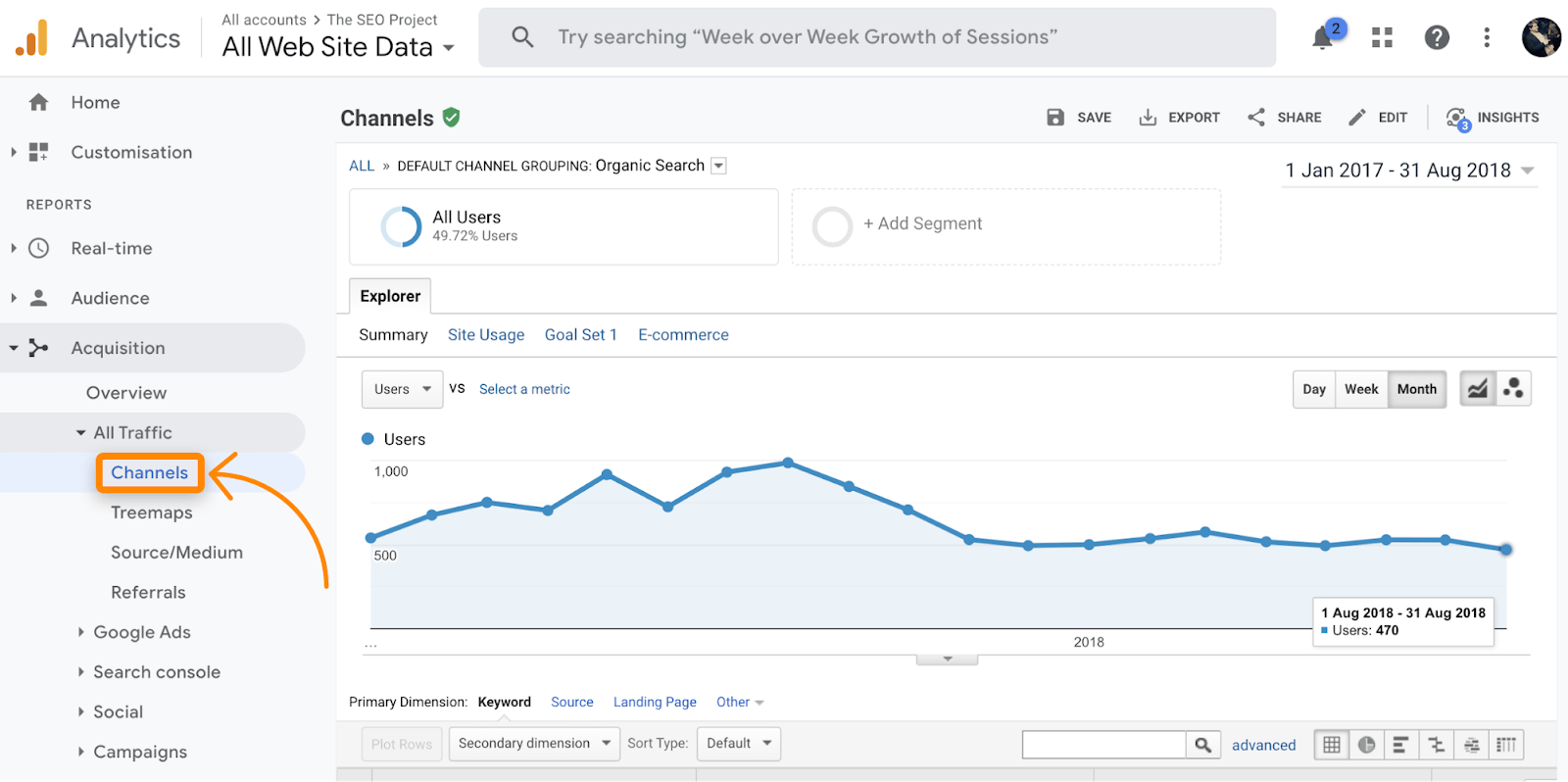
Task: Switch to motion chart view icon
Action: [x=1513, y=389]
